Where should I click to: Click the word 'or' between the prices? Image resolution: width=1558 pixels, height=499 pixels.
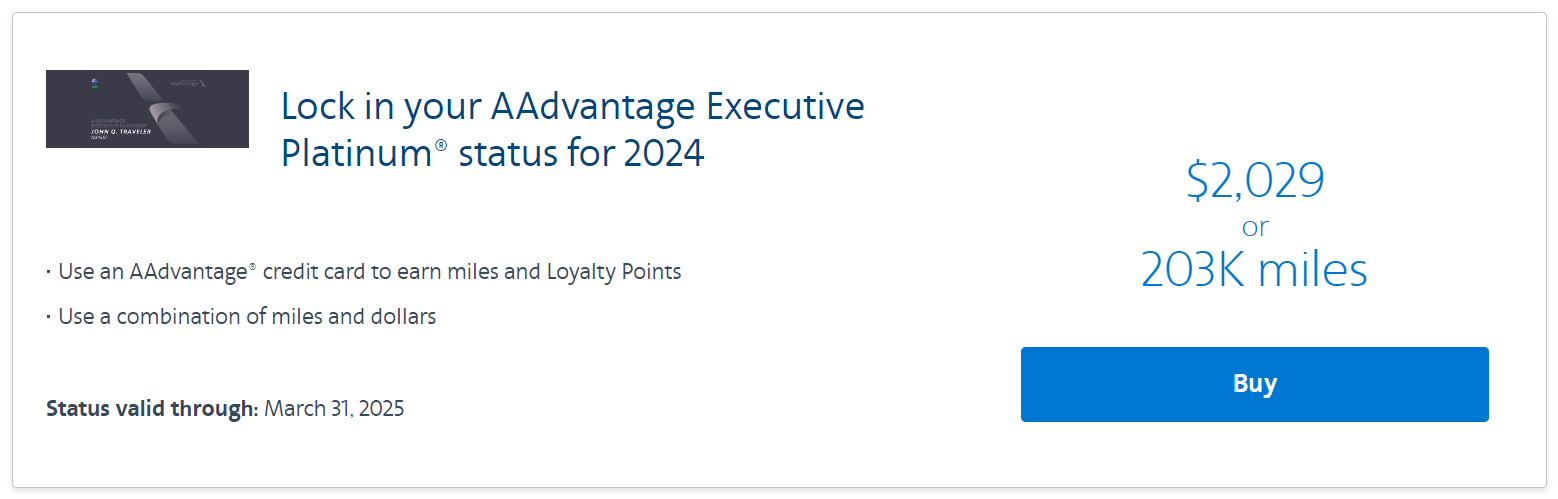(x=1255, y=227)
